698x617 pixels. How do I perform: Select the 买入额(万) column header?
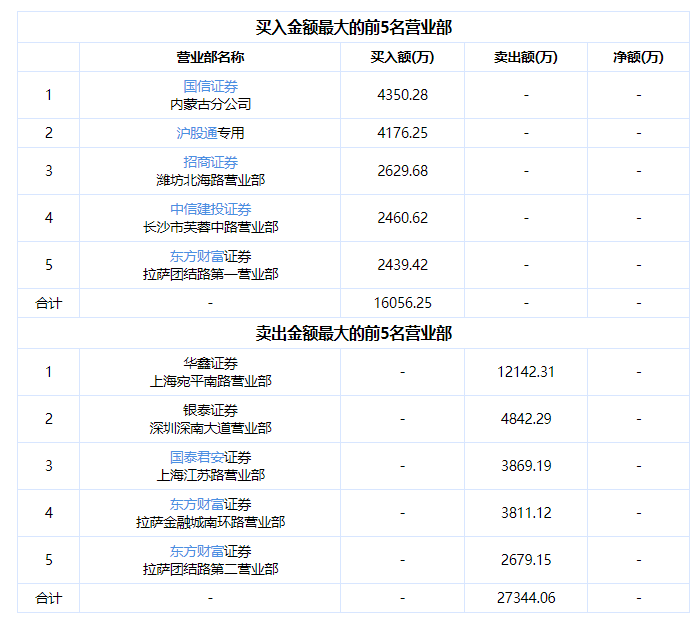tap(402, 57)
